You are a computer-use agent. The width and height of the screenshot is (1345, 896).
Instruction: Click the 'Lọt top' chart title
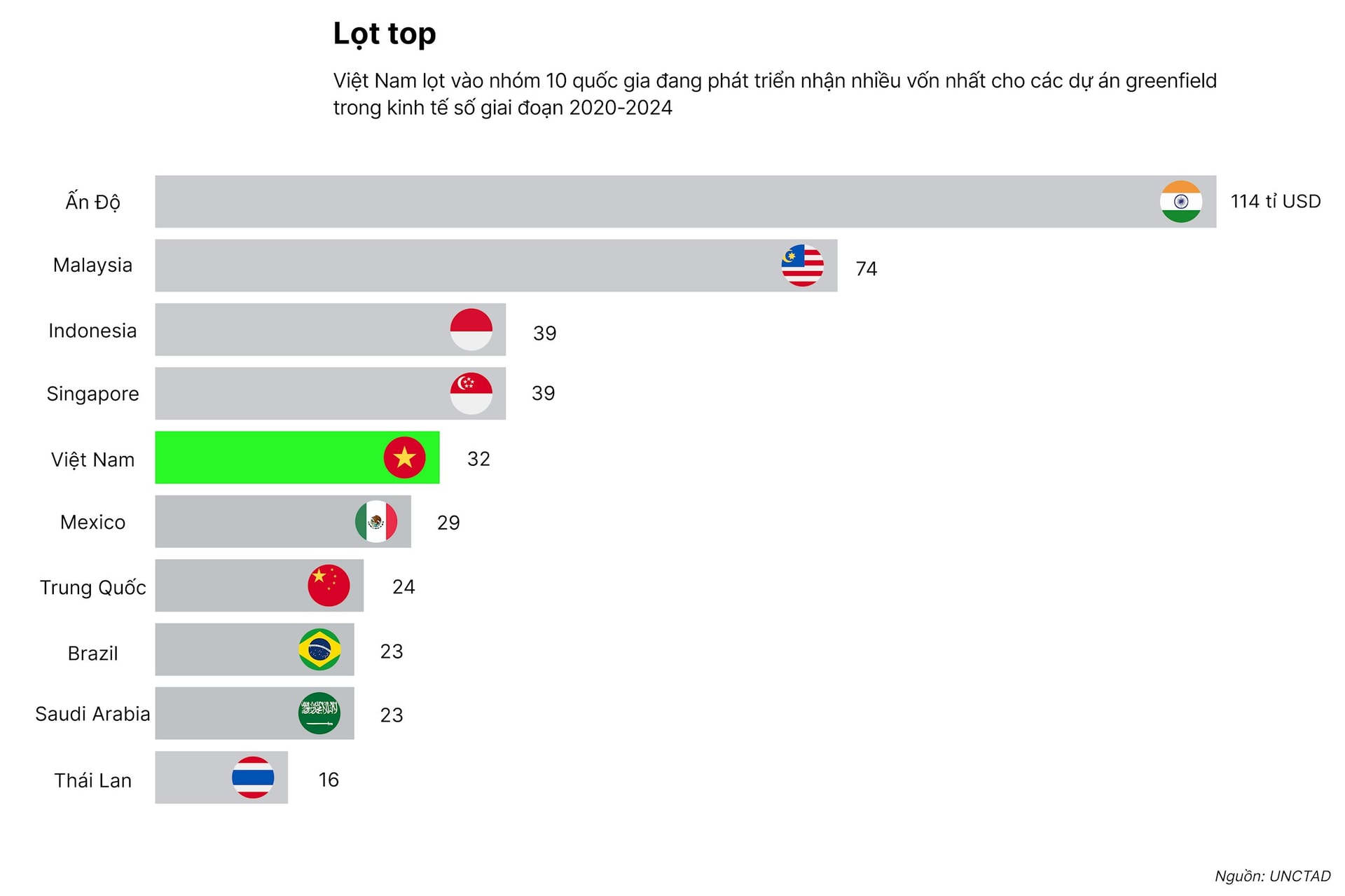[x=385, y=34]
